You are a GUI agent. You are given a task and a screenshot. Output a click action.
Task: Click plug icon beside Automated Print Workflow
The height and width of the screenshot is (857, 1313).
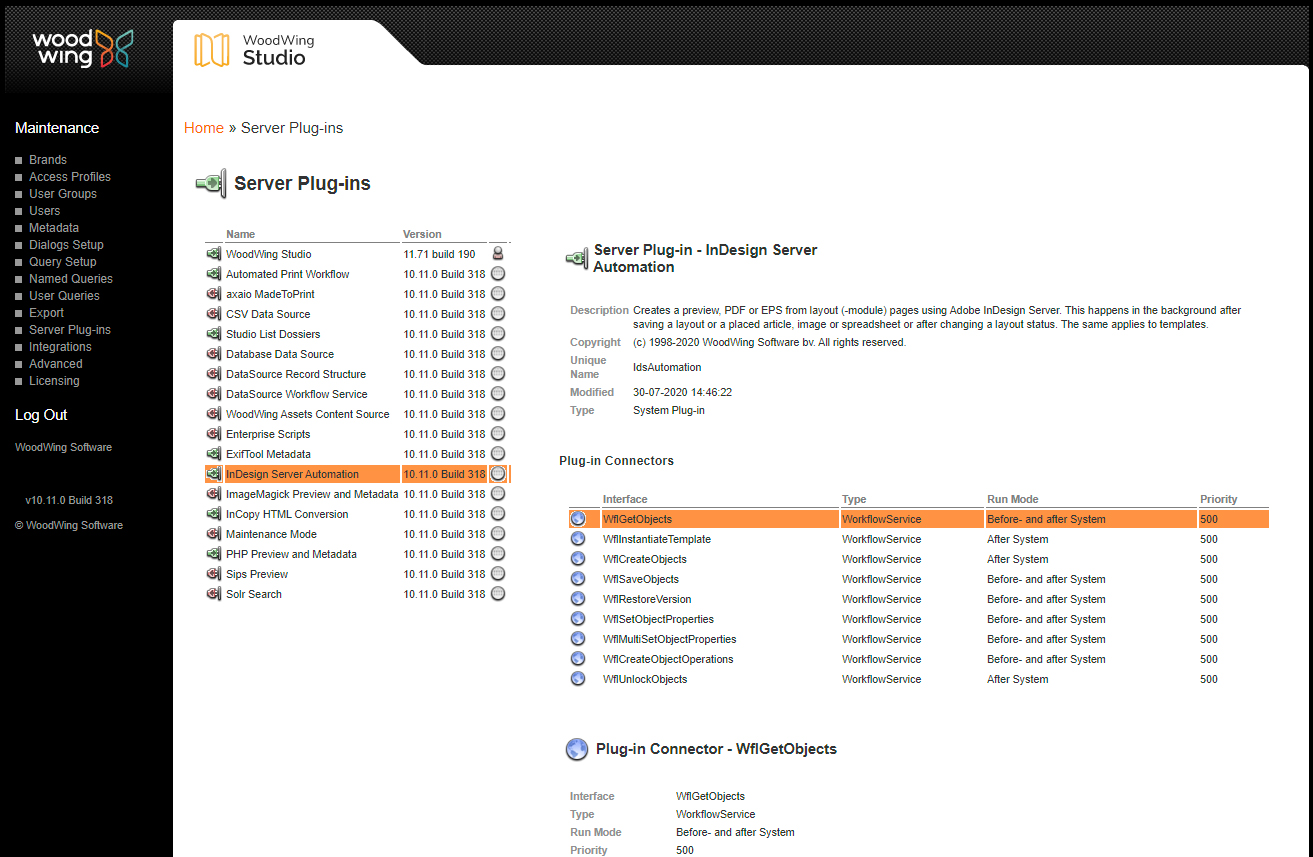[x=213, y=274]
